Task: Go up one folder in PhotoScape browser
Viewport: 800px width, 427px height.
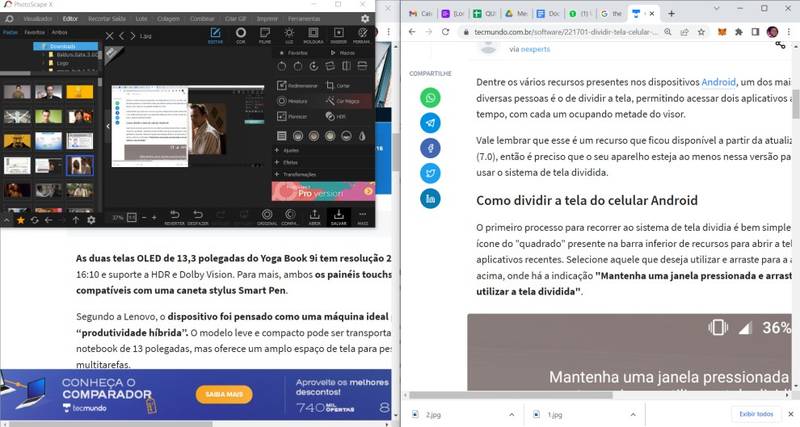Action: click(76, 220)
